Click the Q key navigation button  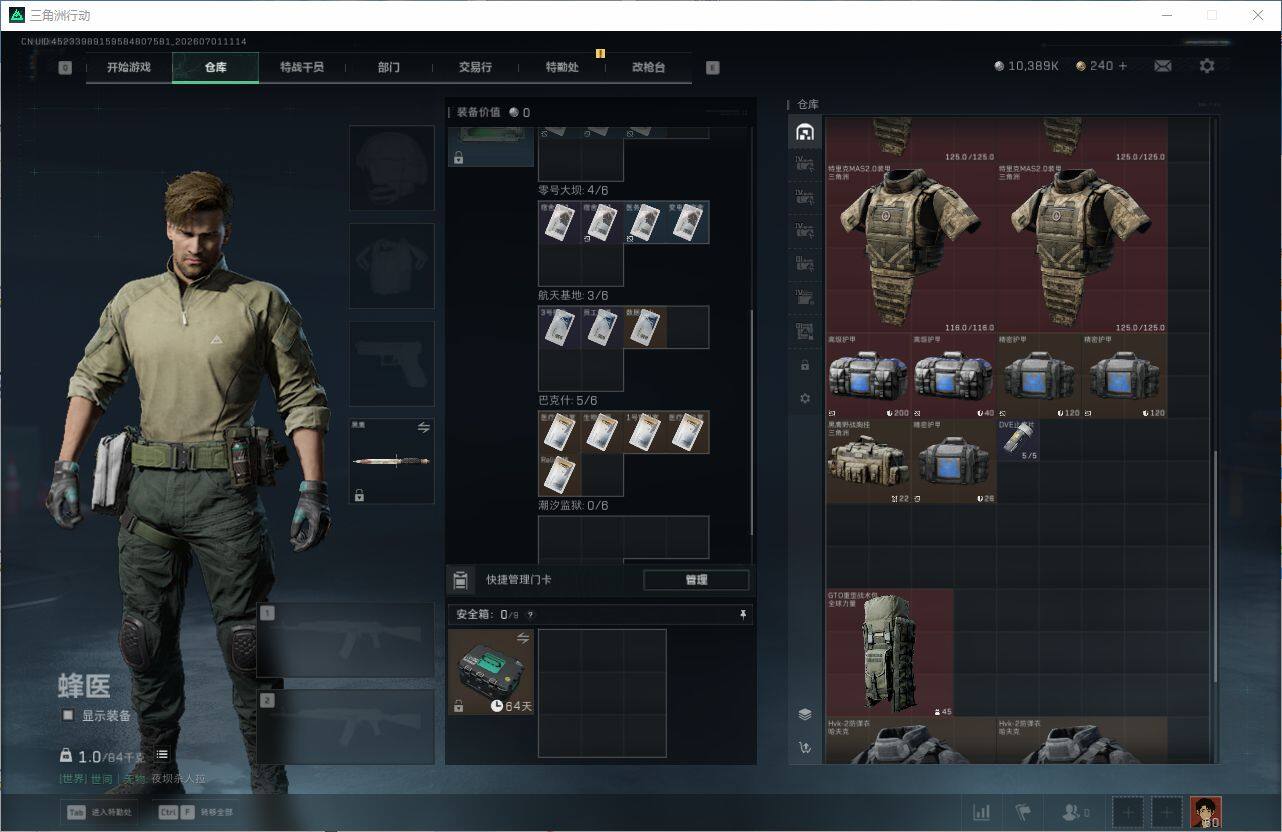point(65,68)
